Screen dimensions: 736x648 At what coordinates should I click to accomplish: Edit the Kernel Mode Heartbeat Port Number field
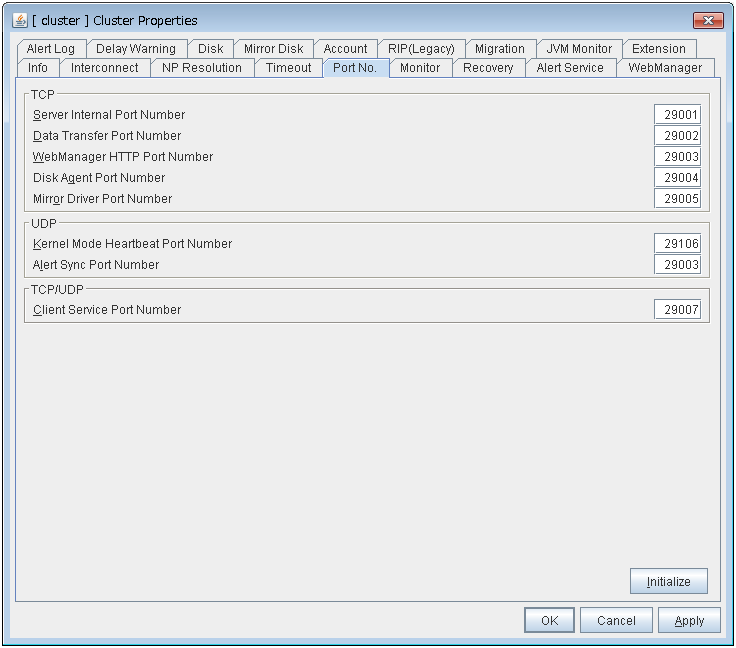(677, 244)
